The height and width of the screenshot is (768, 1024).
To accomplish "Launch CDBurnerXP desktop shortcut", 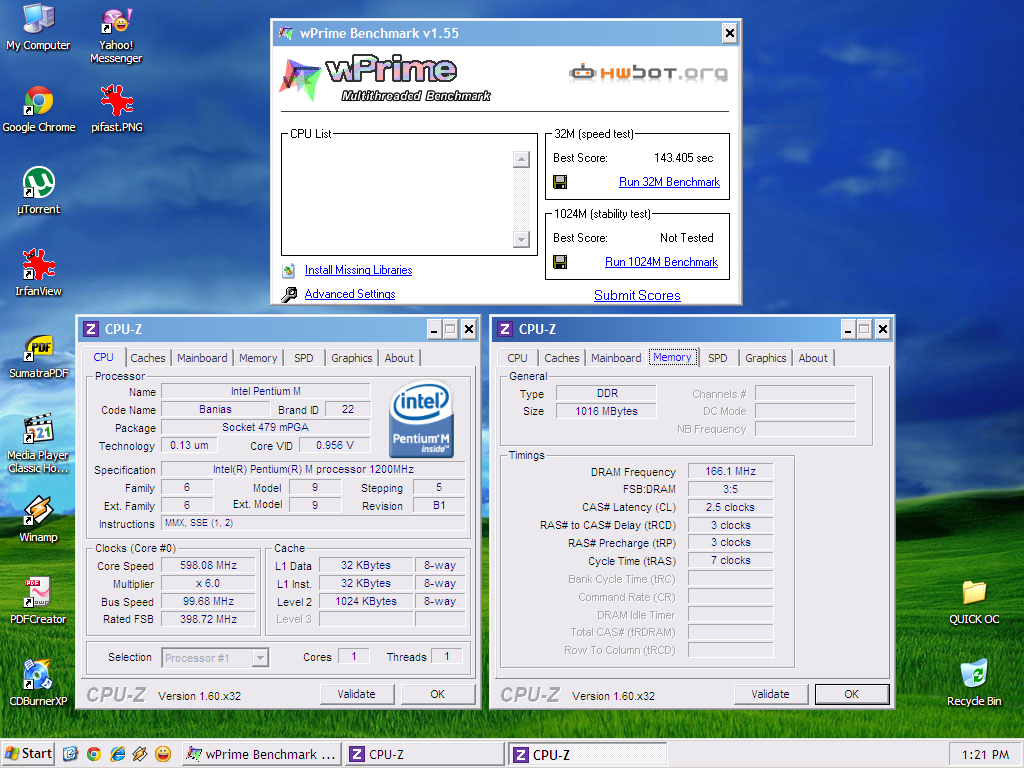I will click(39, 683).
